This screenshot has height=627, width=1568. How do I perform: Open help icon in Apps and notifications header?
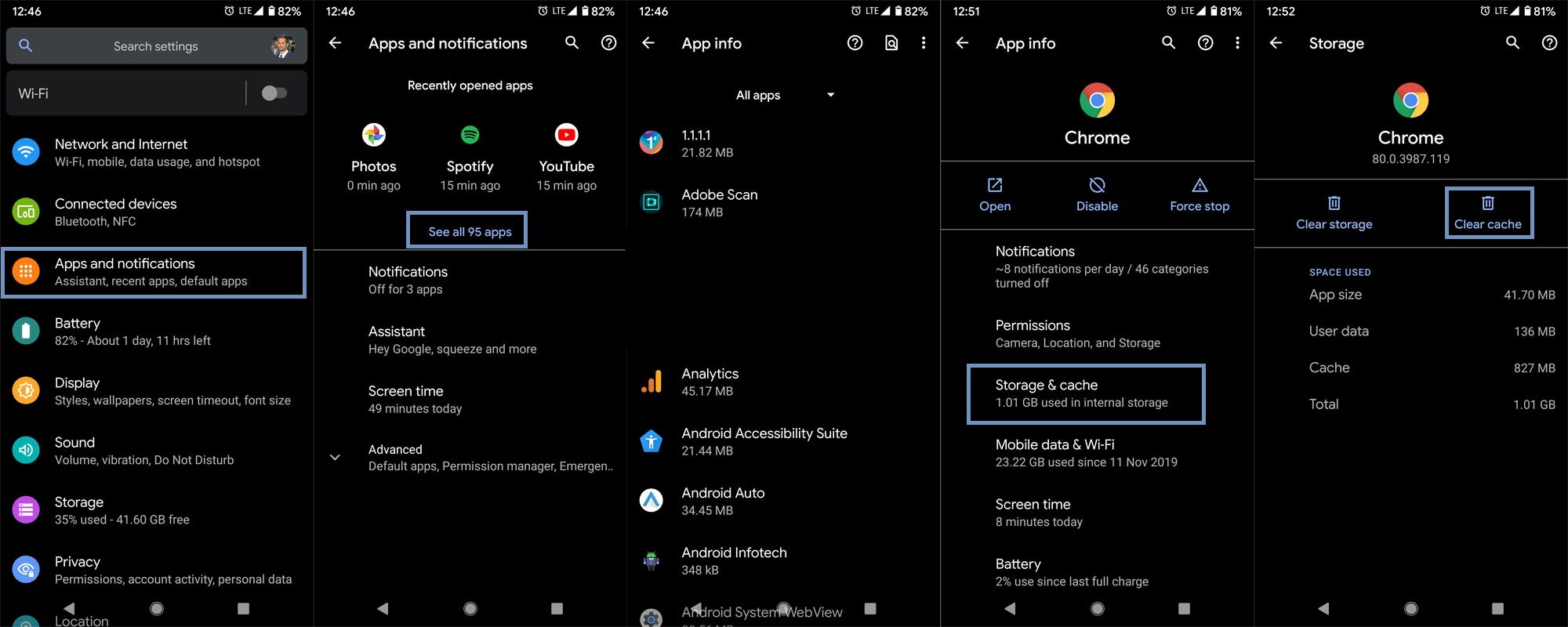click(x=608, y=43)
